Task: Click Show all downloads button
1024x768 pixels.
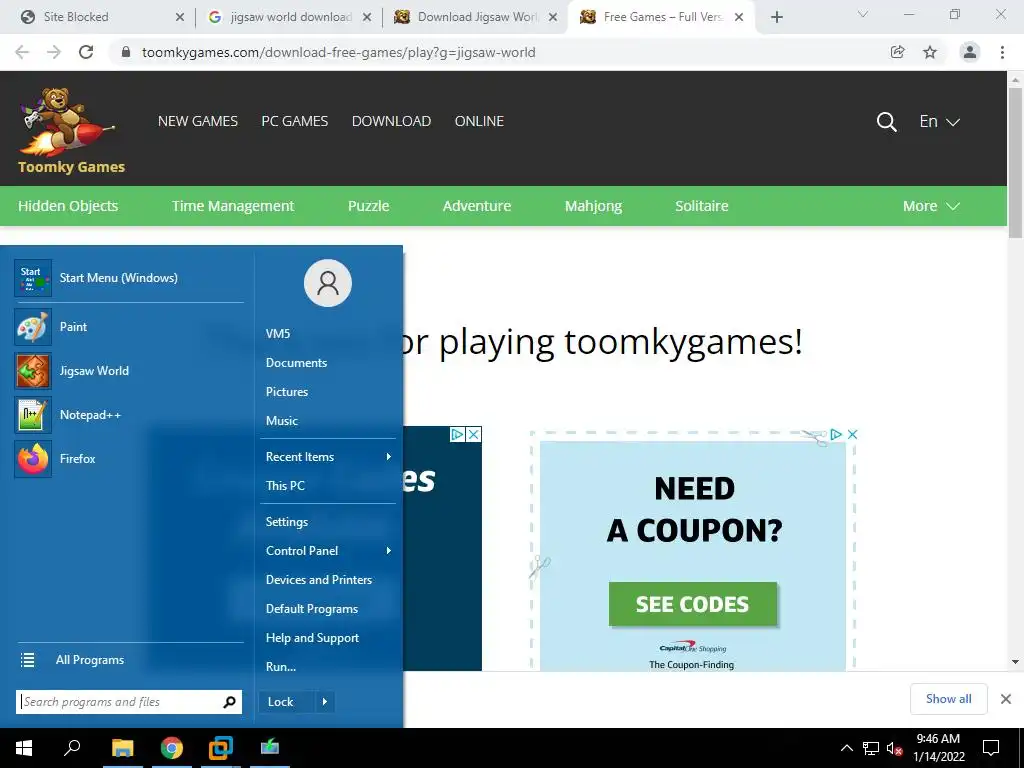Action: pyautogui.click(x=948, y=699)
